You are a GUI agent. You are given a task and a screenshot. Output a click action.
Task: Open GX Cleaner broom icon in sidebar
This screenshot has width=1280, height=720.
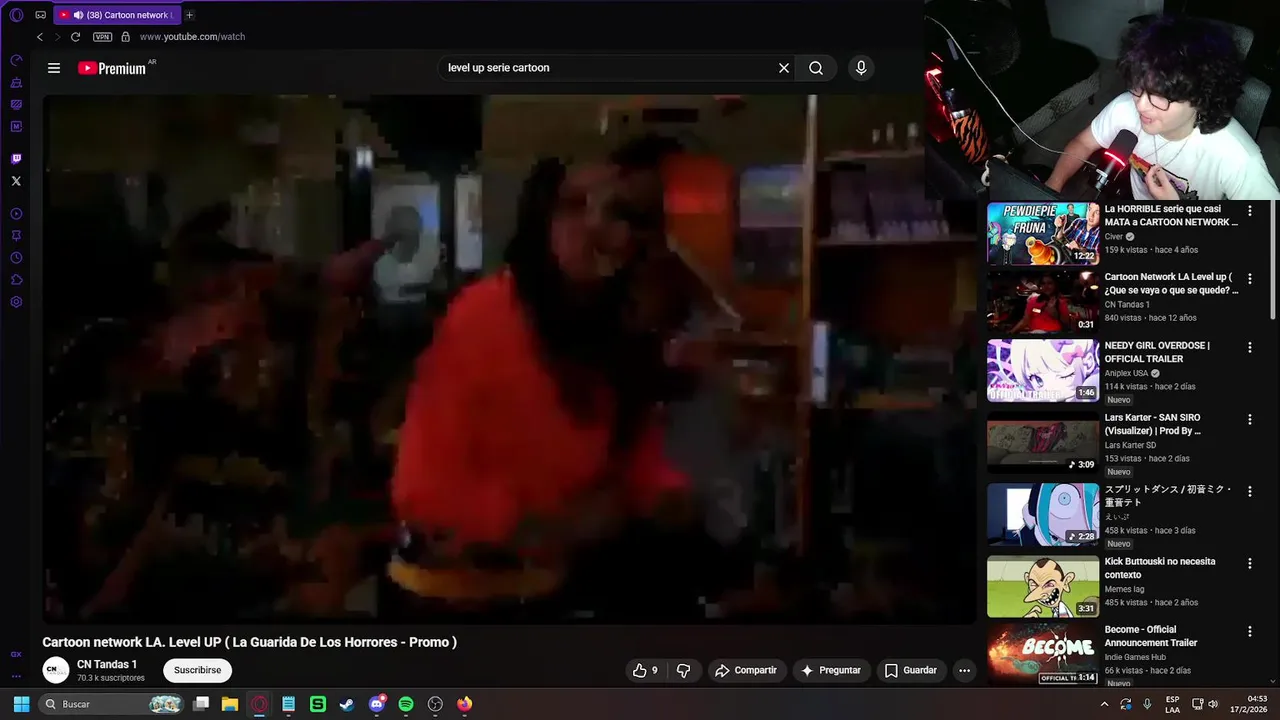[16, 83]
